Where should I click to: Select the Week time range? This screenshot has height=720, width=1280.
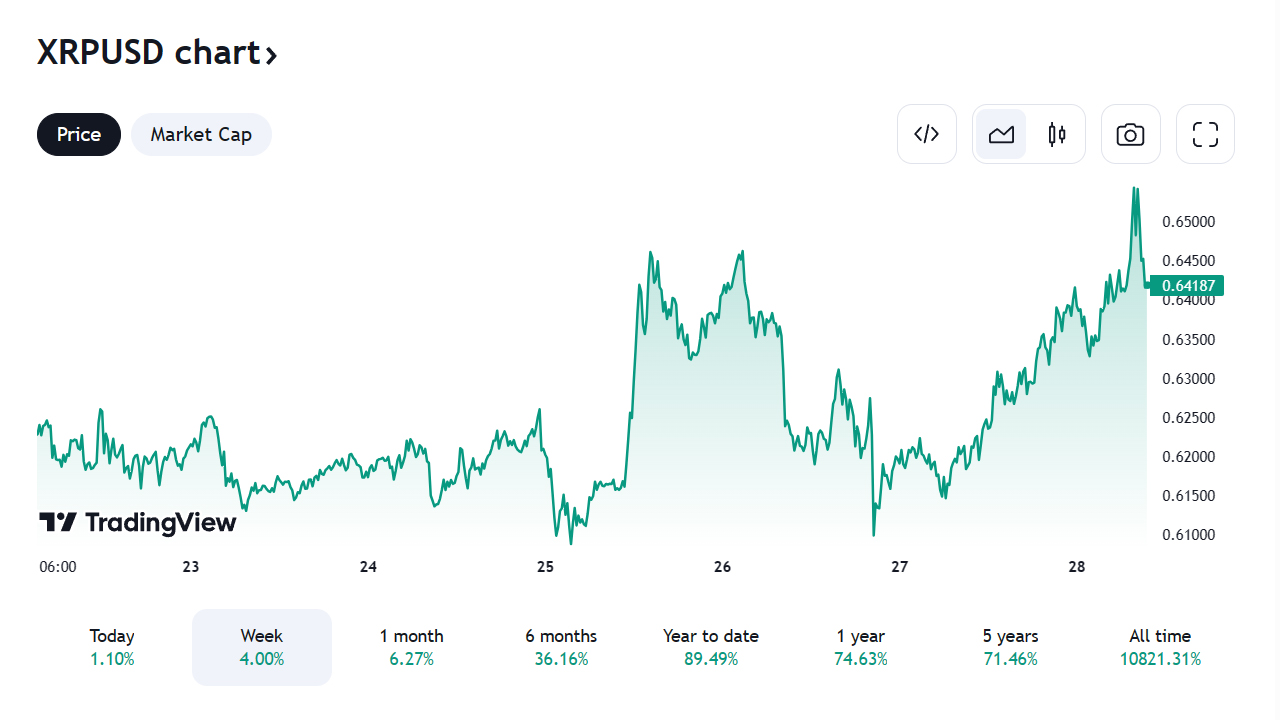pos(262,647)
